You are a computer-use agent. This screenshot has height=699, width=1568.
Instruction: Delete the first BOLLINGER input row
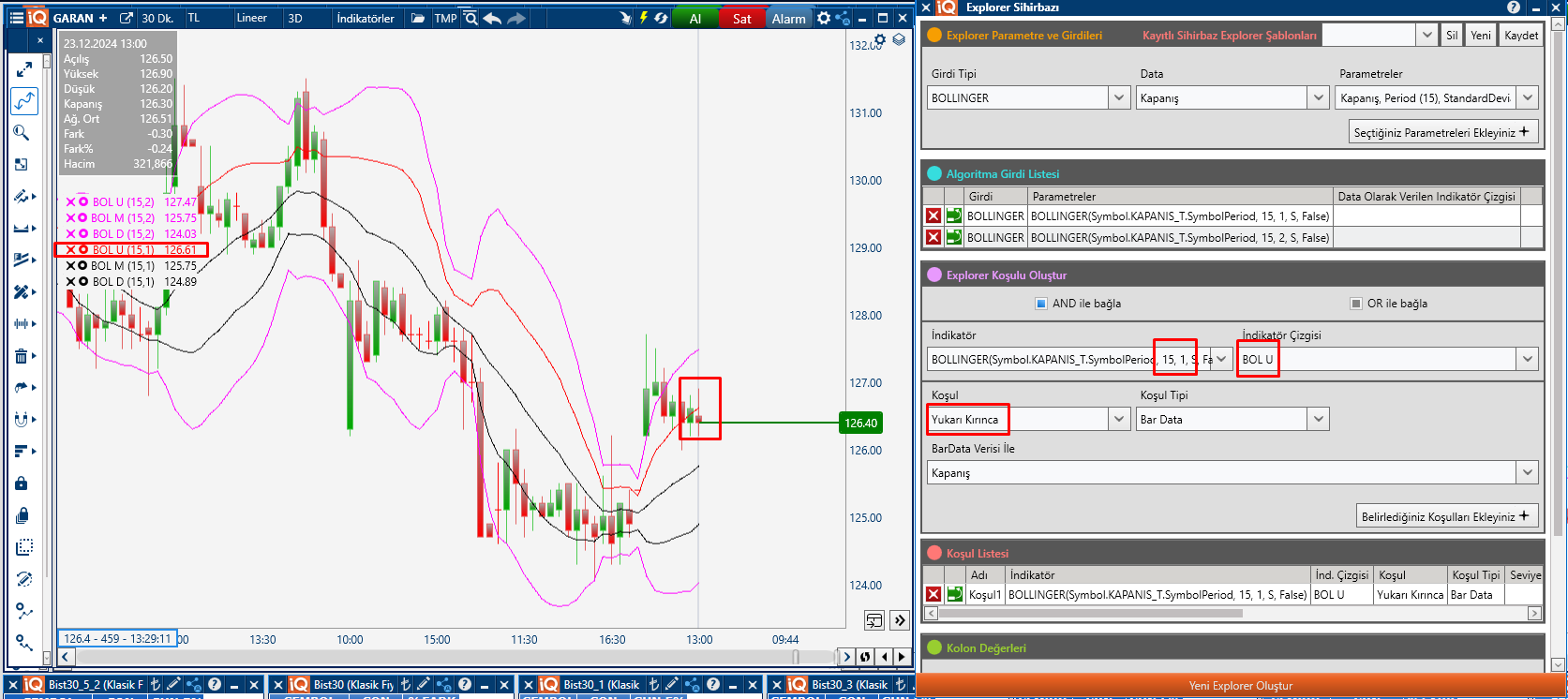click(x=933, y=216)
